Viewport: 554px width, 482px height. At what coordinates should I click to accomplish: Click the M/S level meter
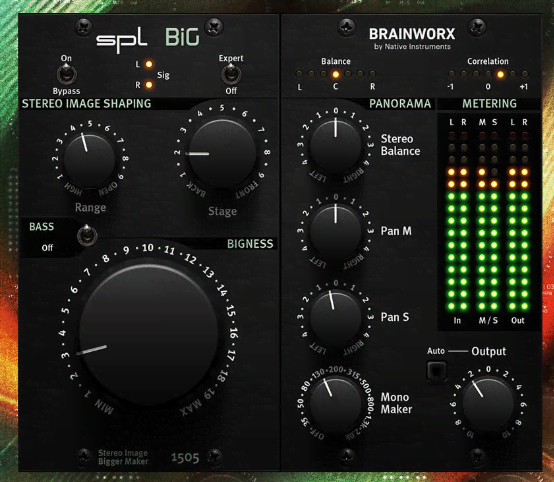click(x=488, y=221)
